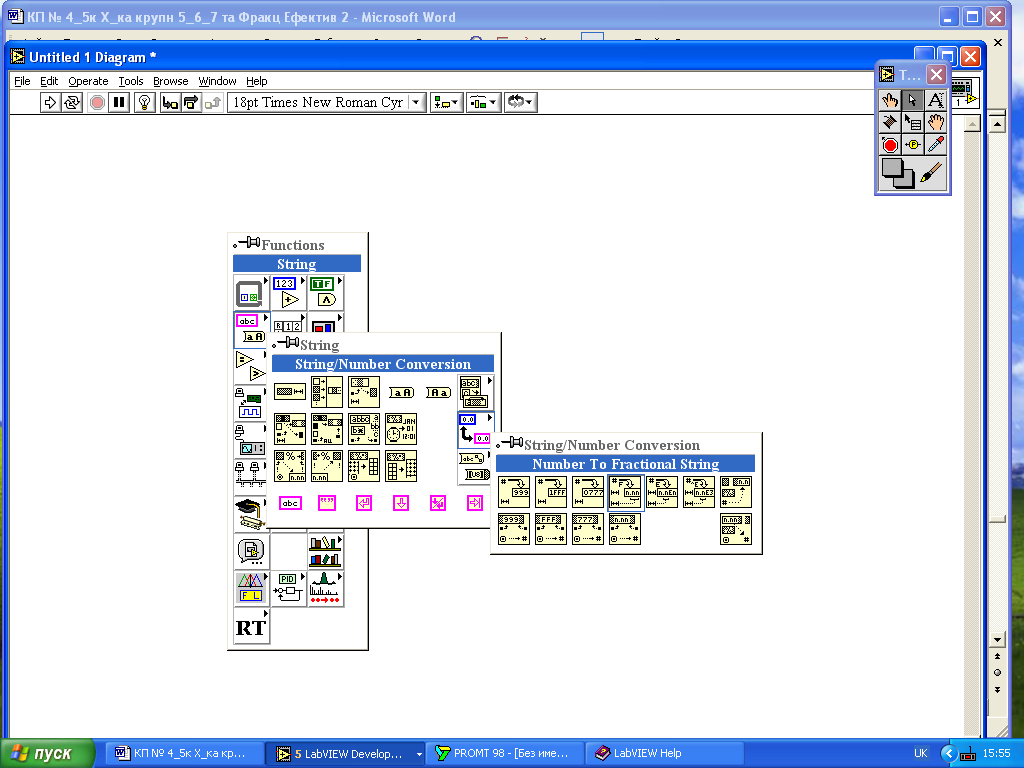The width and height of the screenshot is (1024, 768).
Task: Select the Tab constant icon
Action: click(x=475, y=503)
